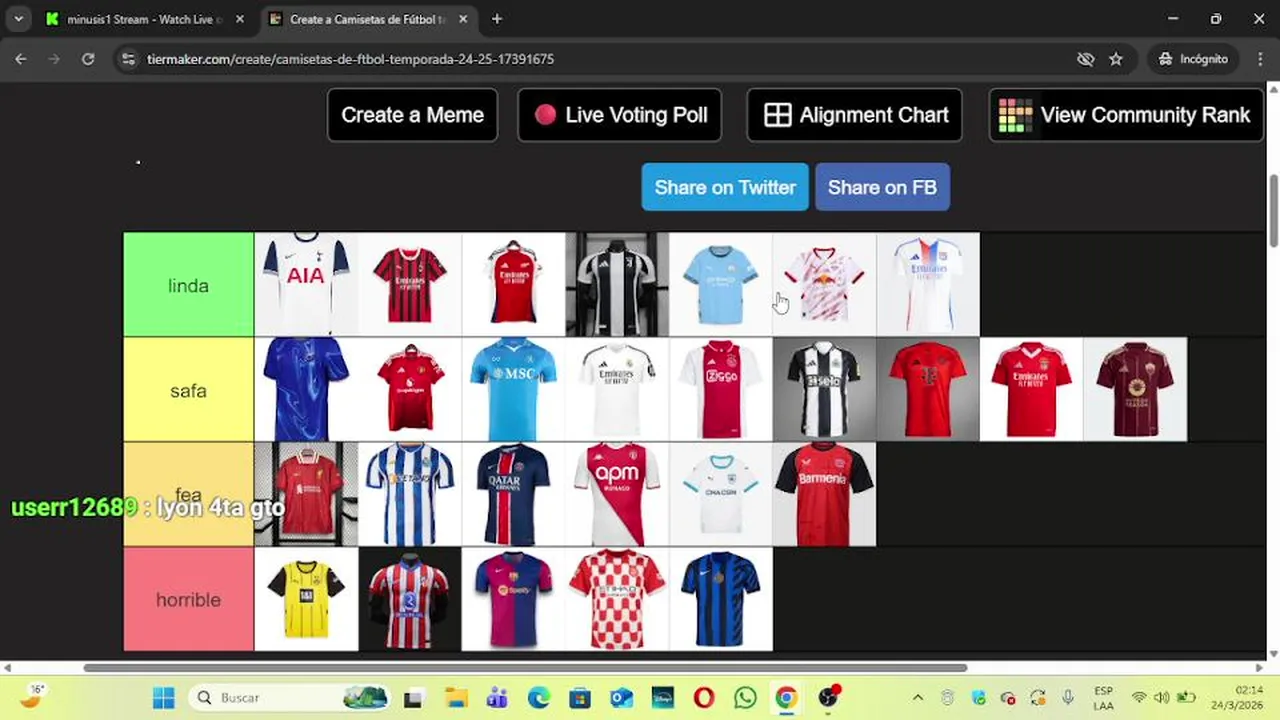Click the Create a Meme button
Image resolution: width=1280 pixels, height=720 pixels.
tap(412, 115)
